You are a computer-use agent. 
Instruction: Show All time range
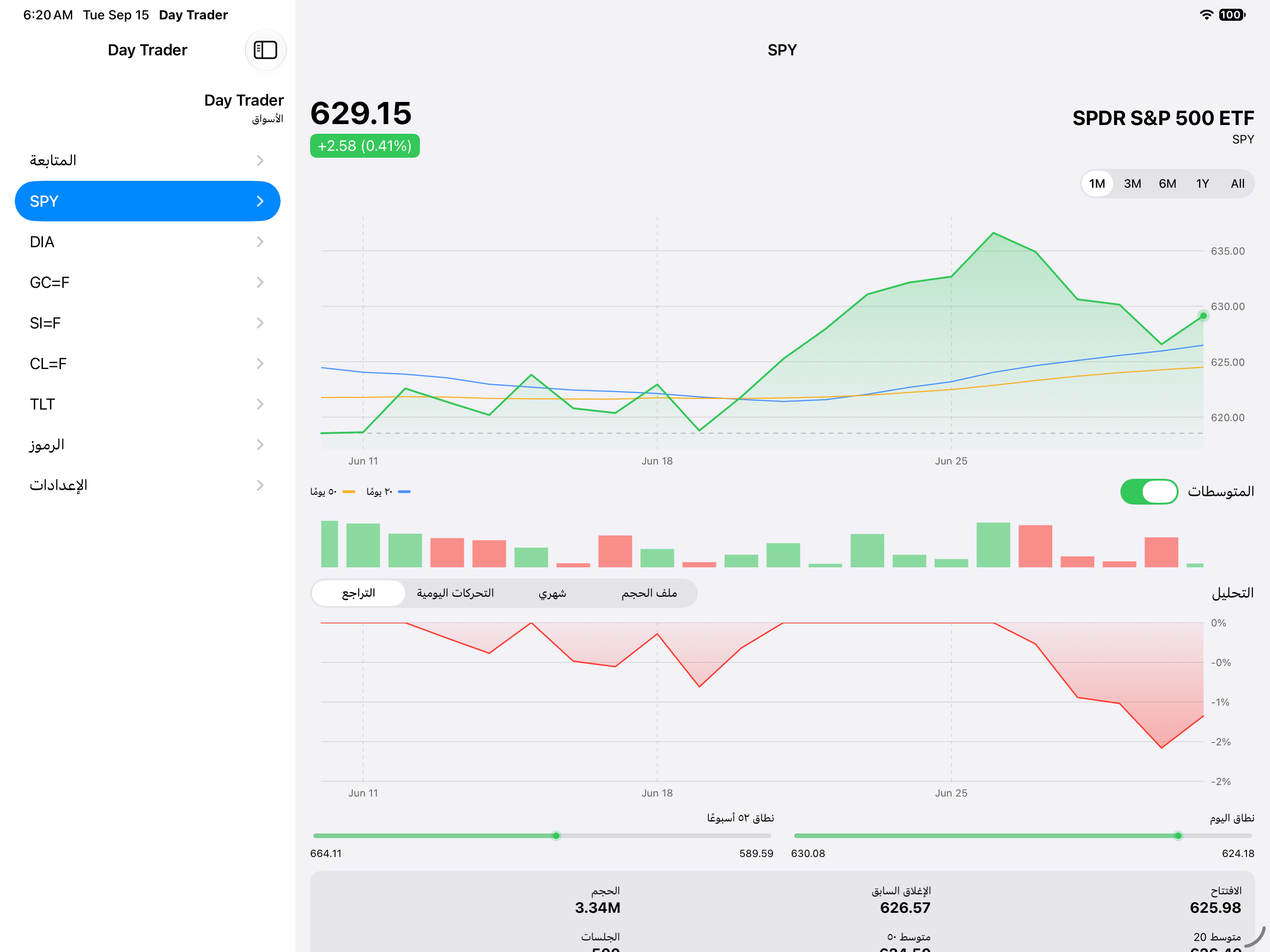point(1237,184)
